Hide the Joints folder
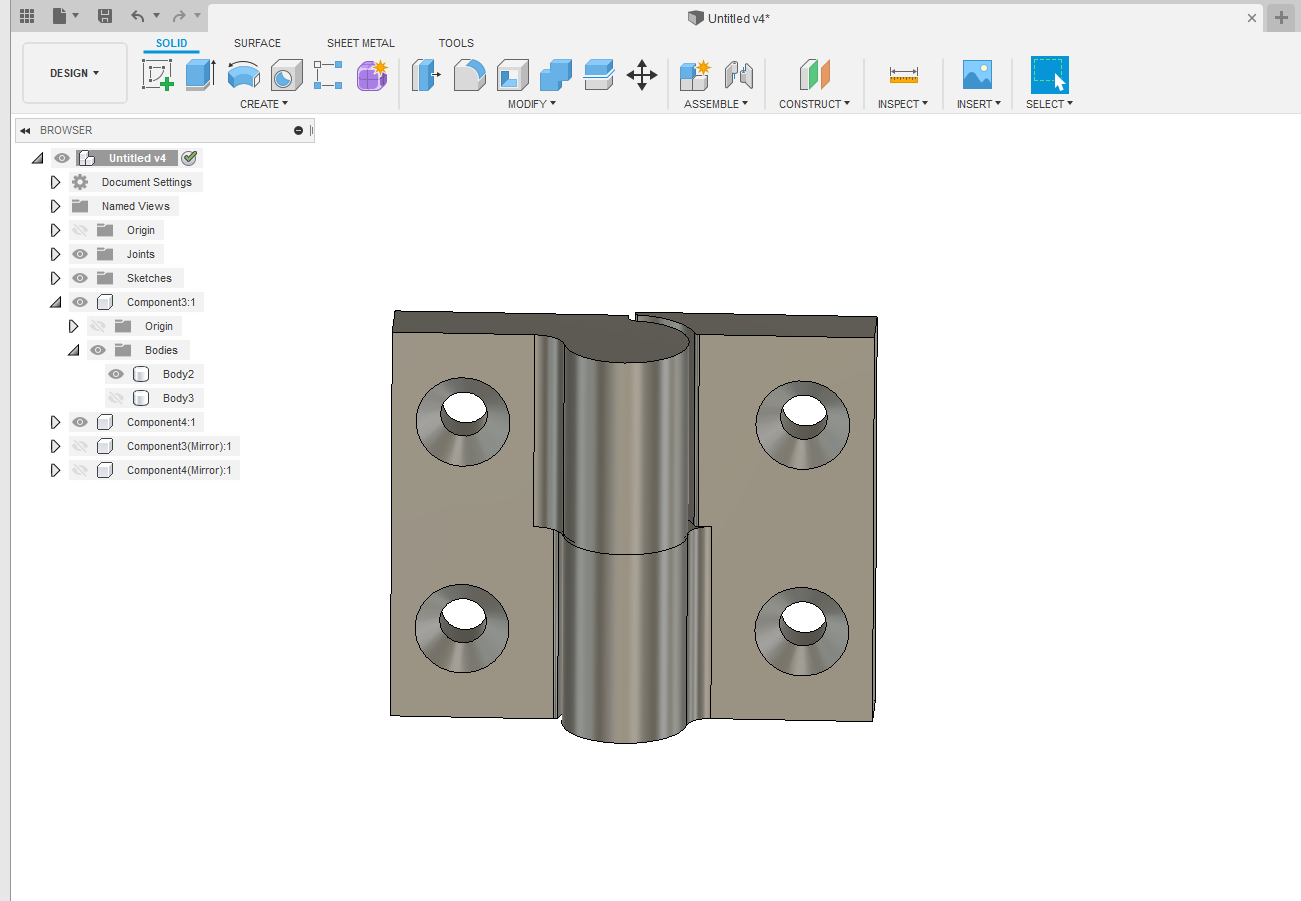 [80, 254]
